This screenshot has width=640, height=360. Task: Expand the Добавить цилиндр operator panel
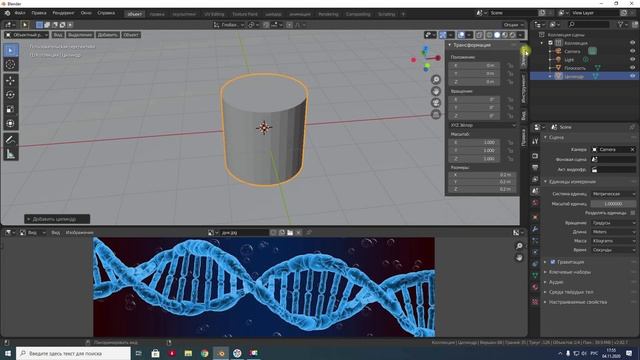tap(57, 219)
